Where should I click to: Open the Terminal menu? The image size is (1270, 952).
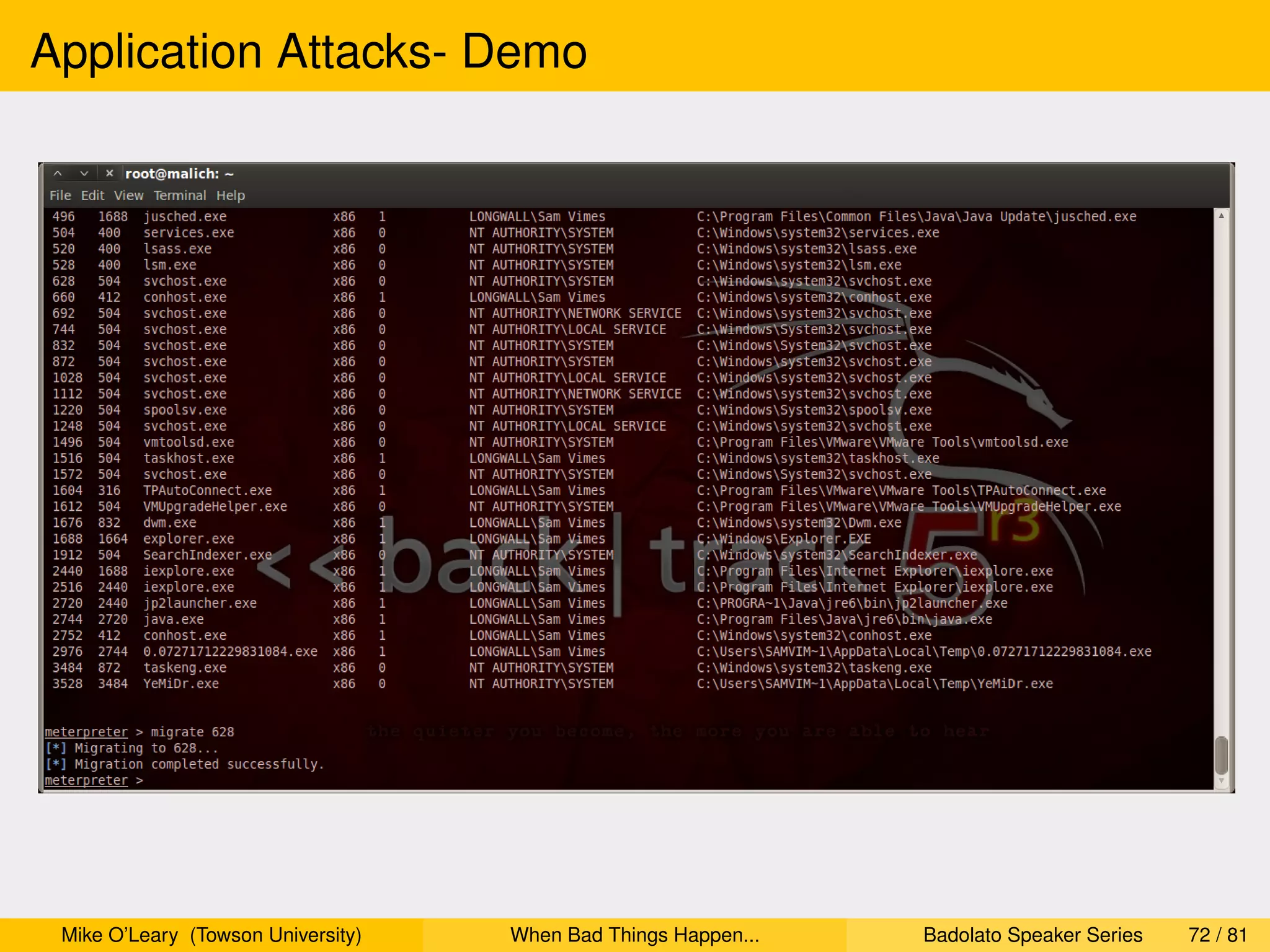180,195
